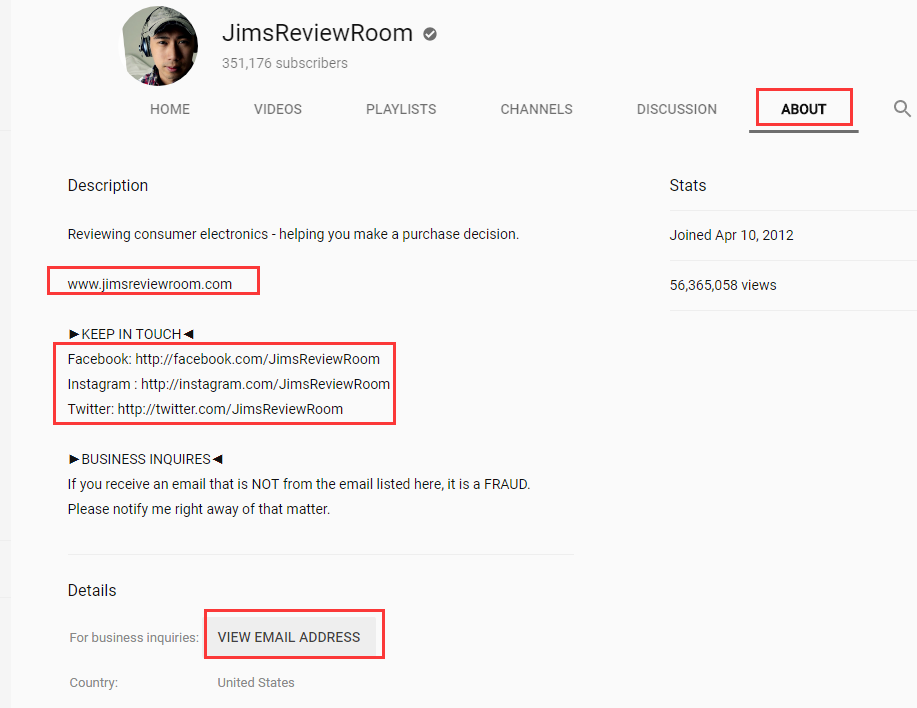Click the JimsReviewRoom channel name title

tap(317, 33)
